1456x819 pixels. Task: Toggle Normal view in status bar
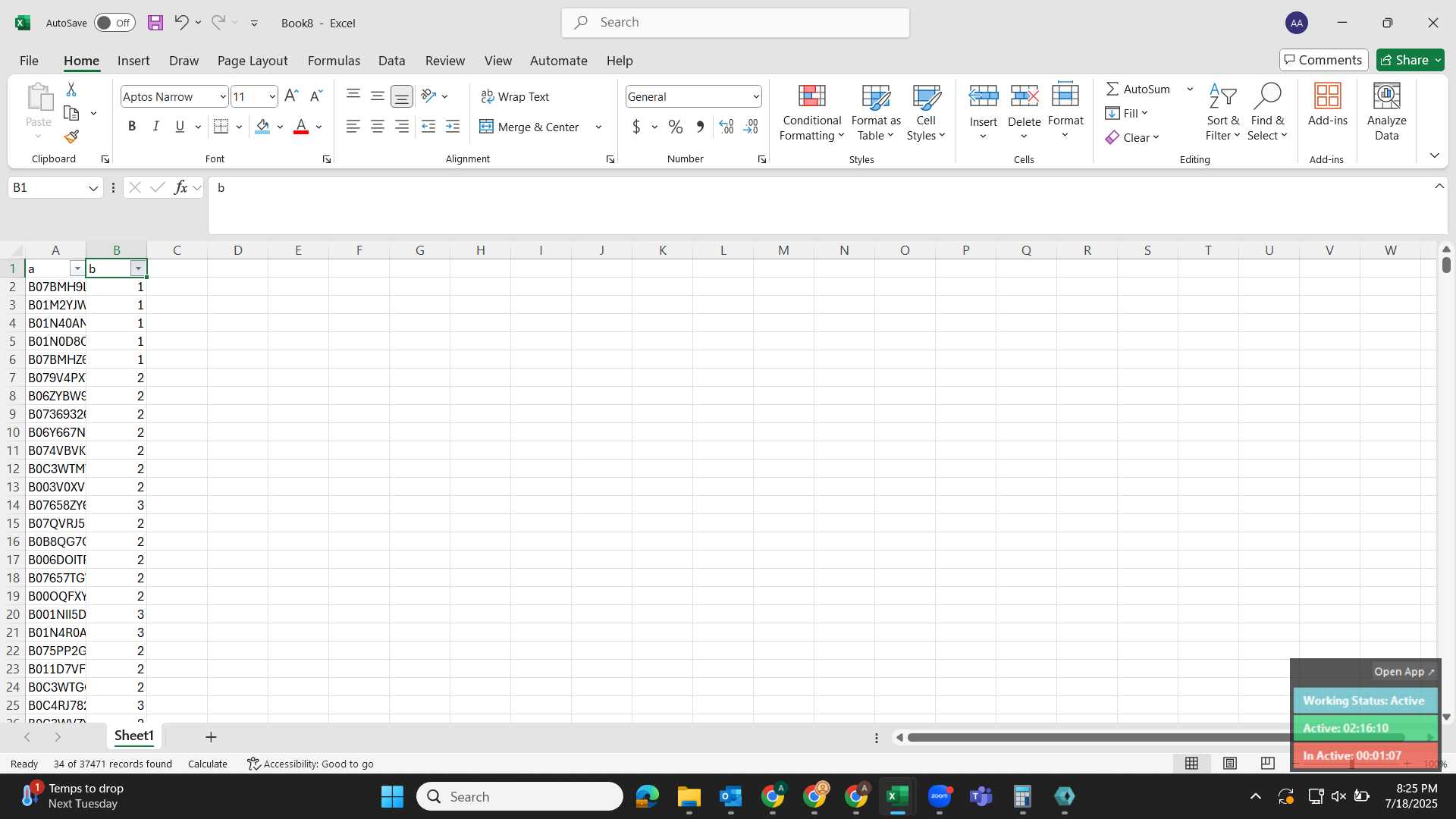click(x=1192, y=763)
